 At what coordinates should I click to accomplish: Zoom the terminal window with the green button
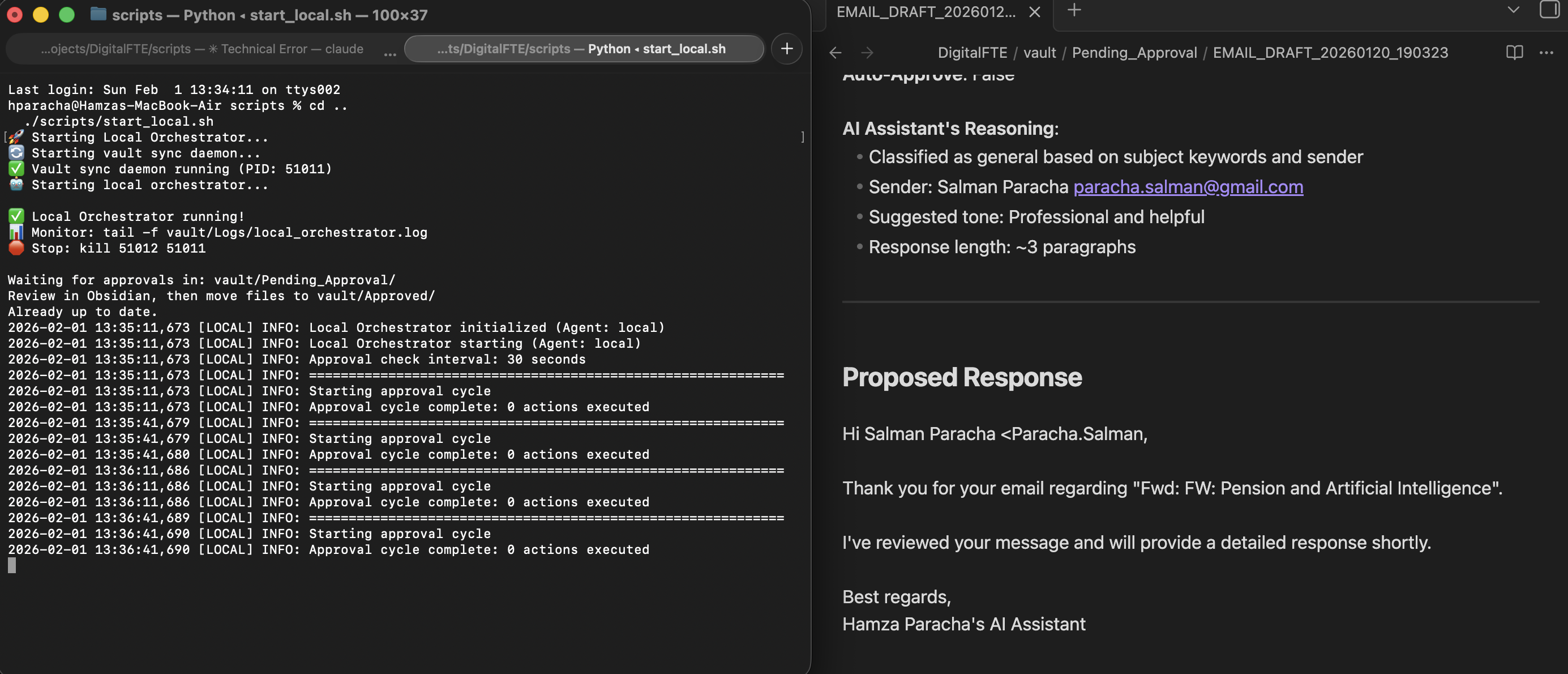(x=67, y=15)
